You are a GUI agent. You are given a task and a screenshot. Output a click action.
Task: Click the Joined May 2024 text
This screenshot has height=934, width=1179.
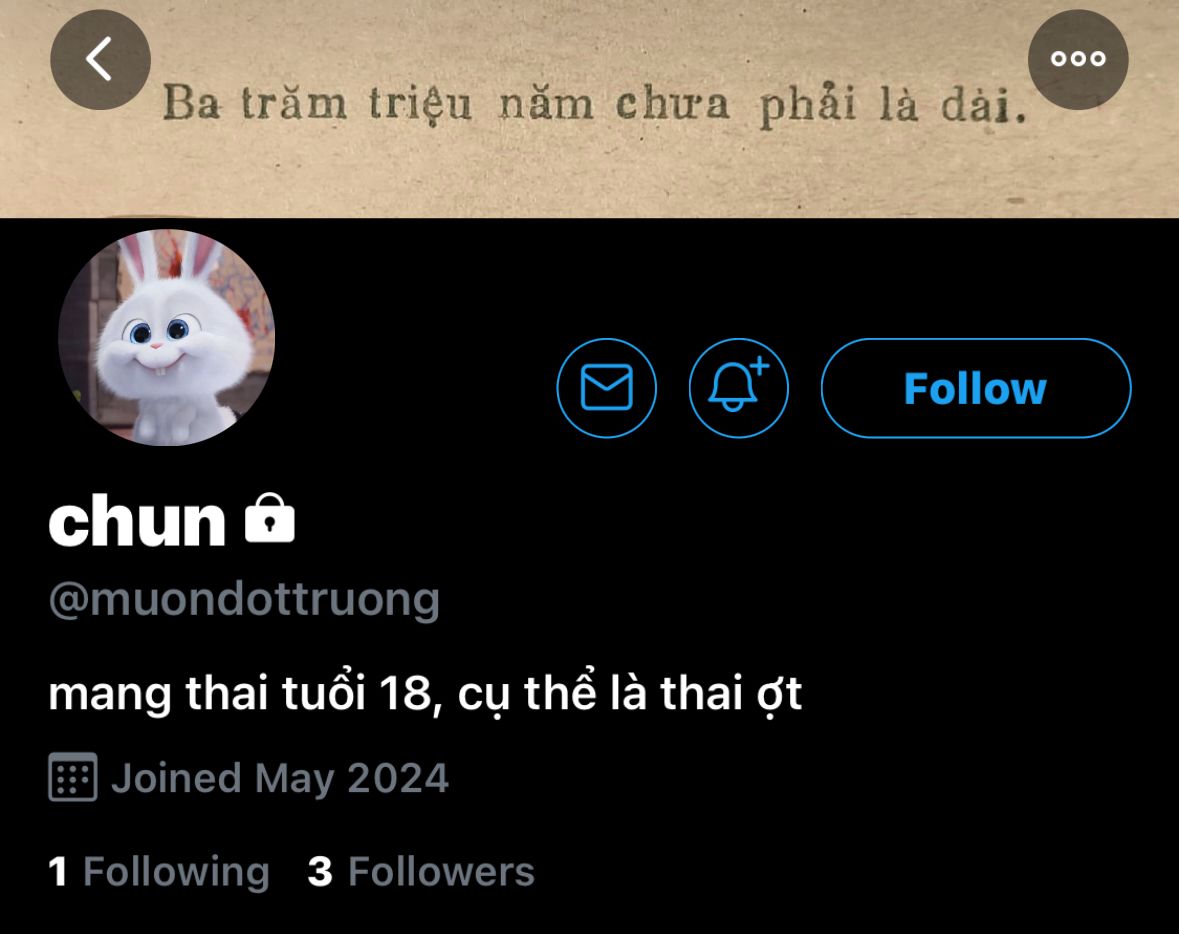pos(280,778)
